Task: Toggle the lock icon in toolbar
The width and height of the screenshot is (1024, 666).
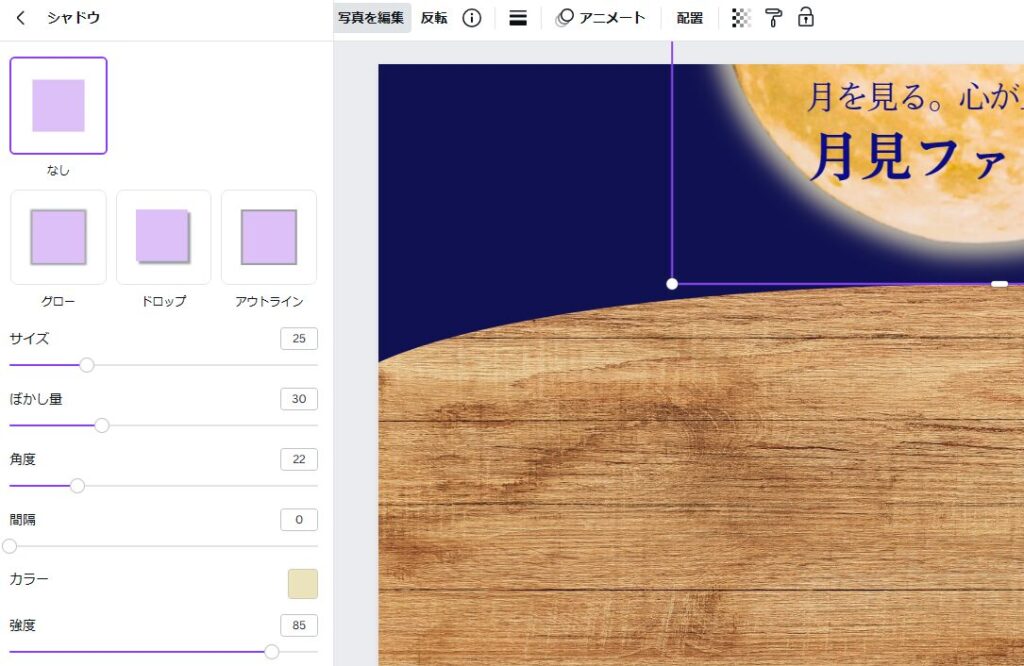Action: coord(805,18)
